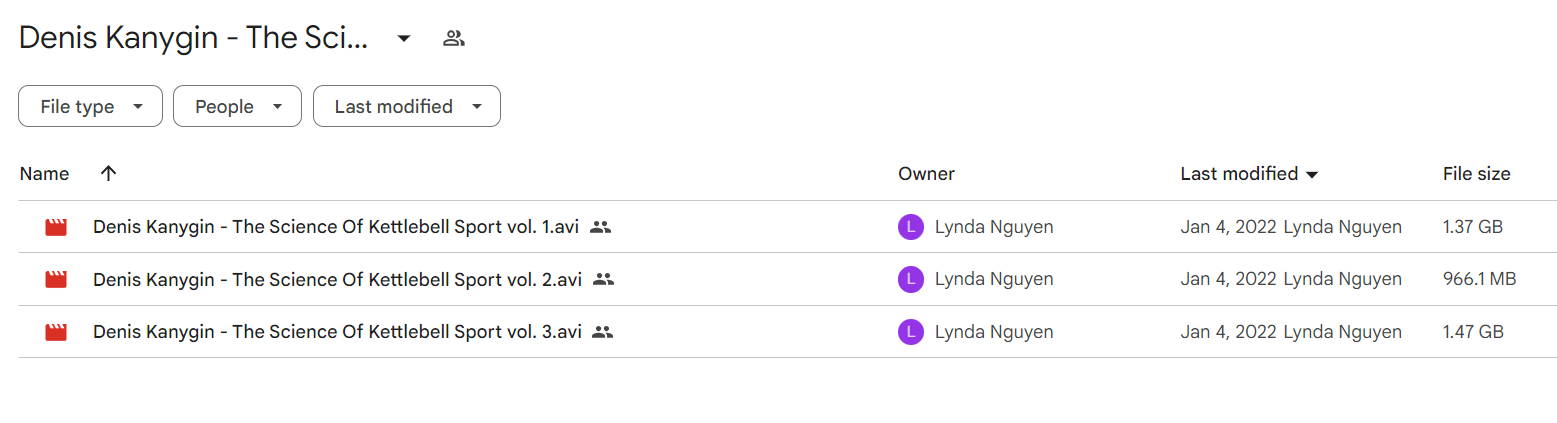Click shared icon next to vol. 2.avi
The height and width of the screenshot is (423, 1557).
(603, 279)
